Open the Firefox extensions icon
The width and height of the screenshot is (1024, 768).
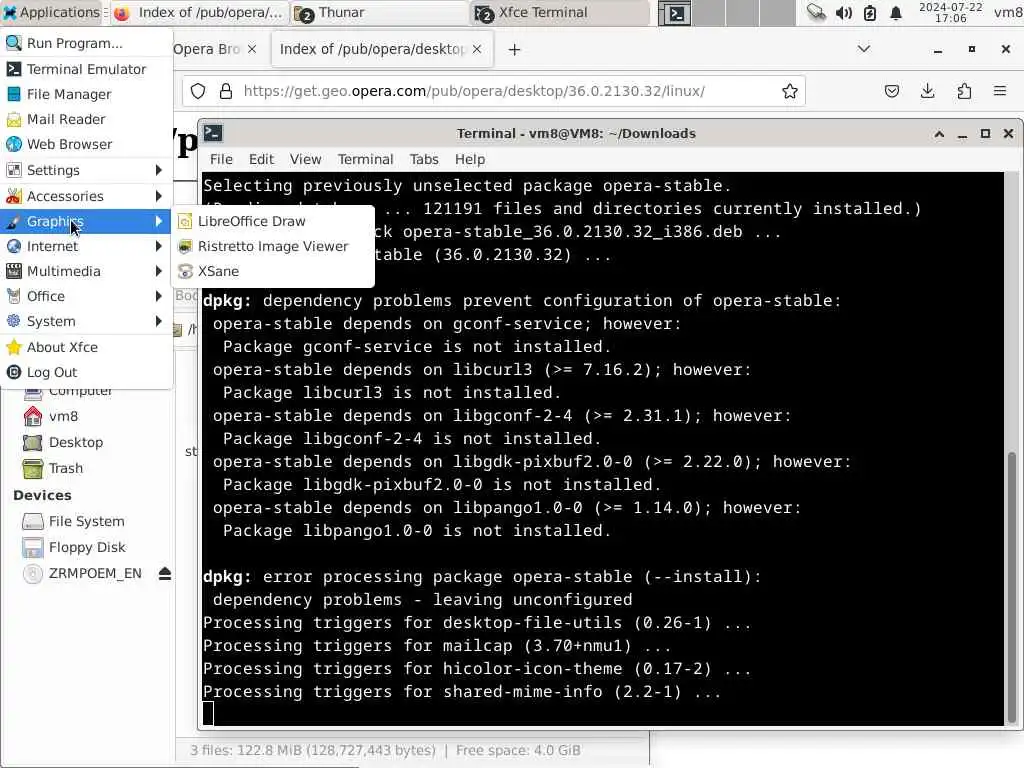[964, 91]
